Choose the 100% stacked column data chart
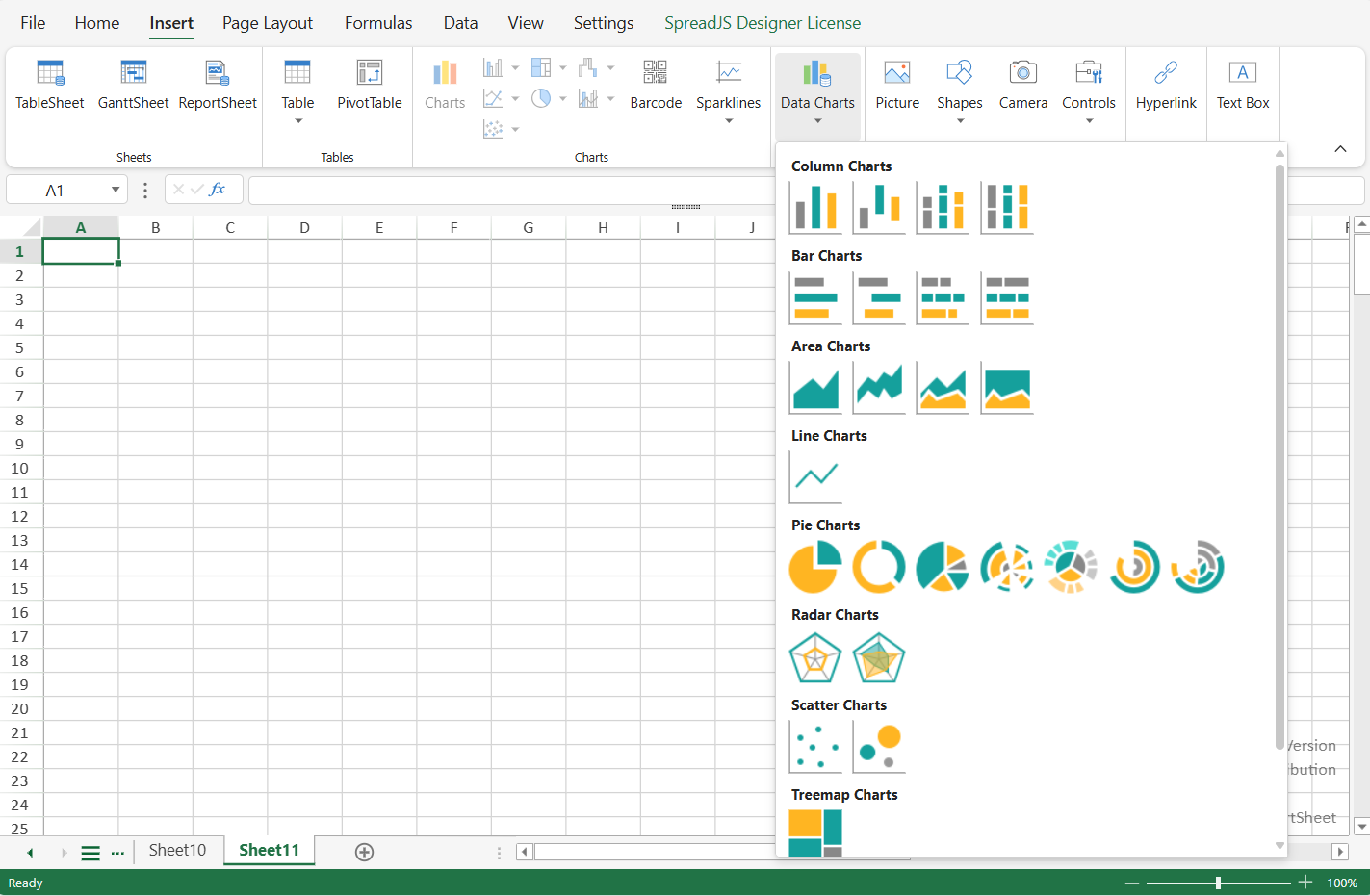Screen dimensions: 1370x896 (x=1007, y=208)
